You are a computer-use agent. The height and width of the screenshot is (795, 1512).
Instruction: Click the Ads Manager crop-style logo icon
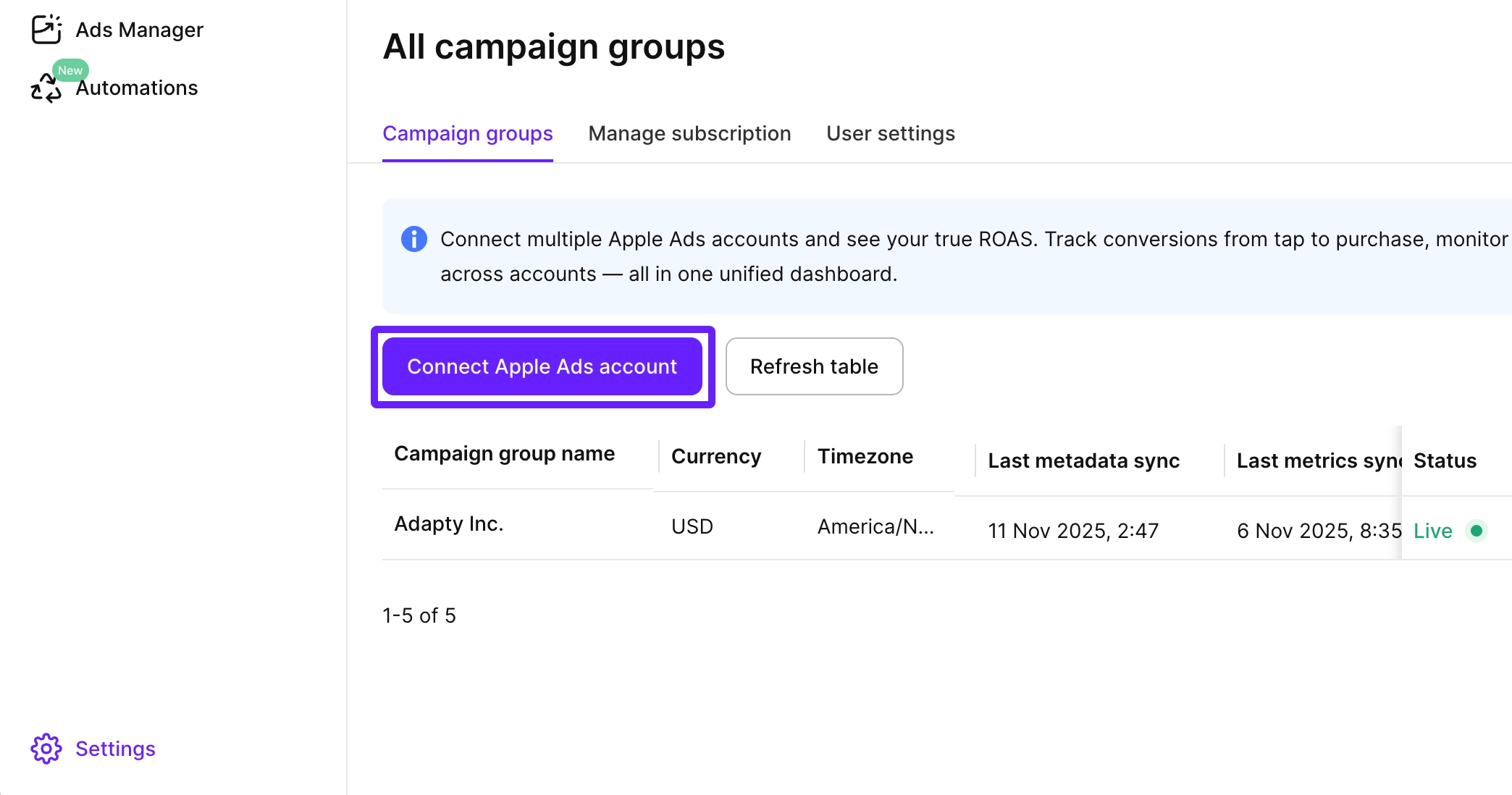[46, 28]
